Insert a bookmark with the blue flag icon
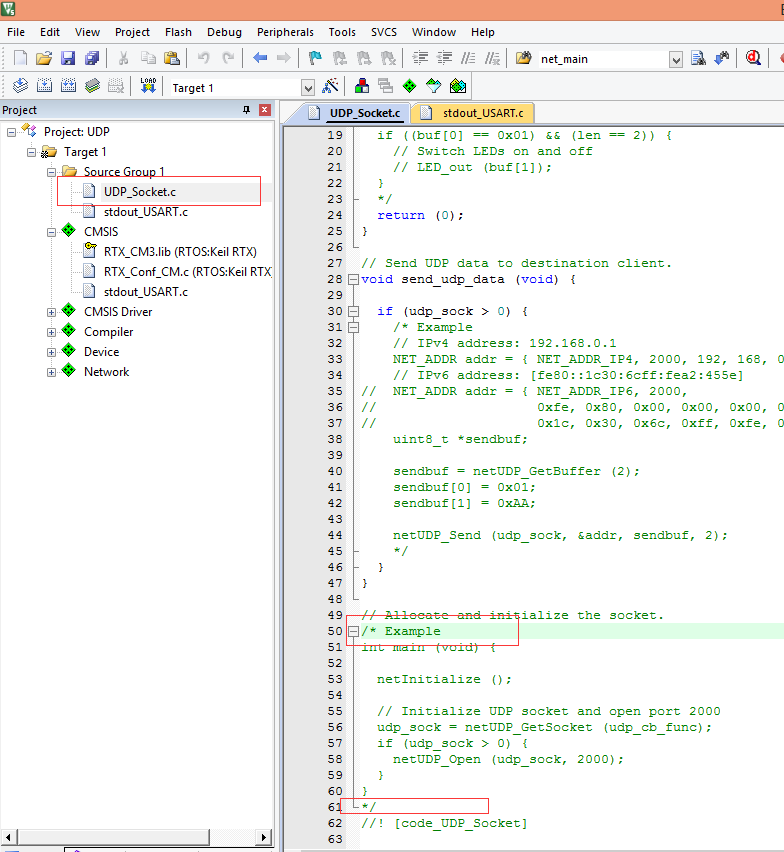 (x=315, y=58)
